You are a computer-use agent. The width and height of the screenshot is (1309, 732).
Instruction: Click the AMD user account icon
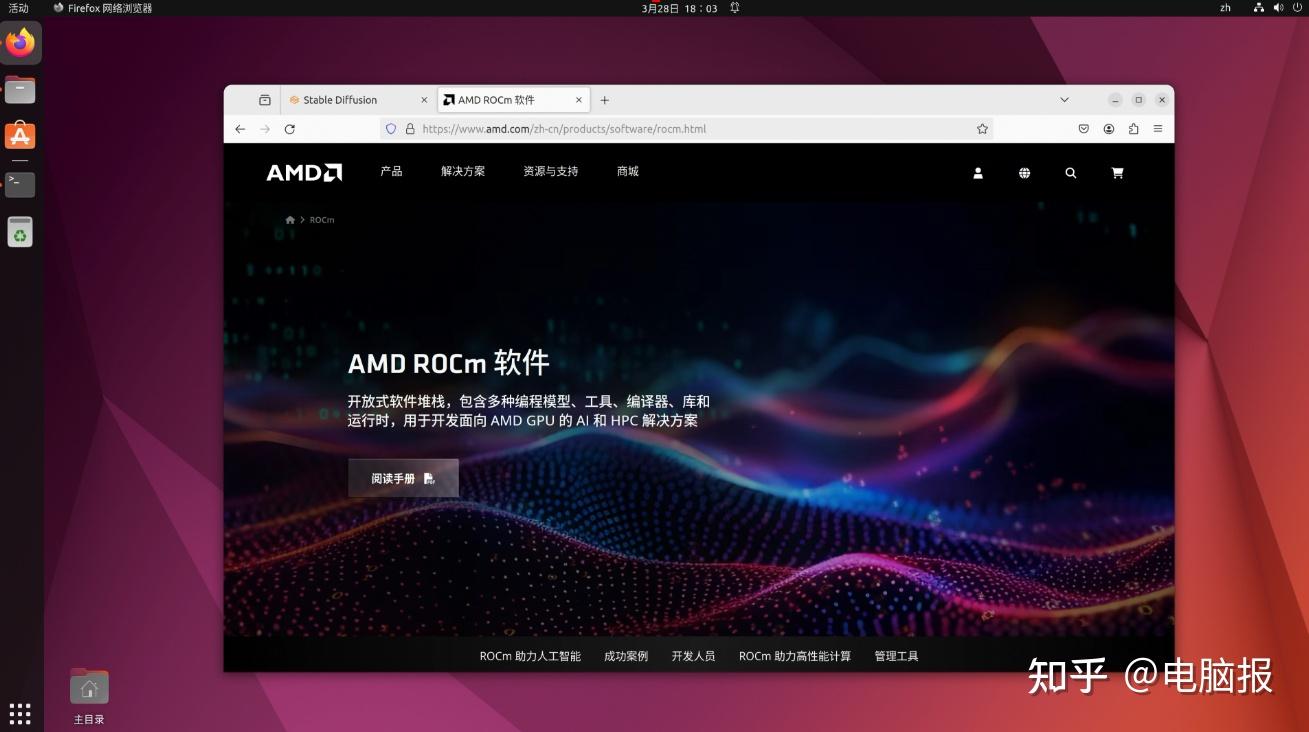click(977, 173)
